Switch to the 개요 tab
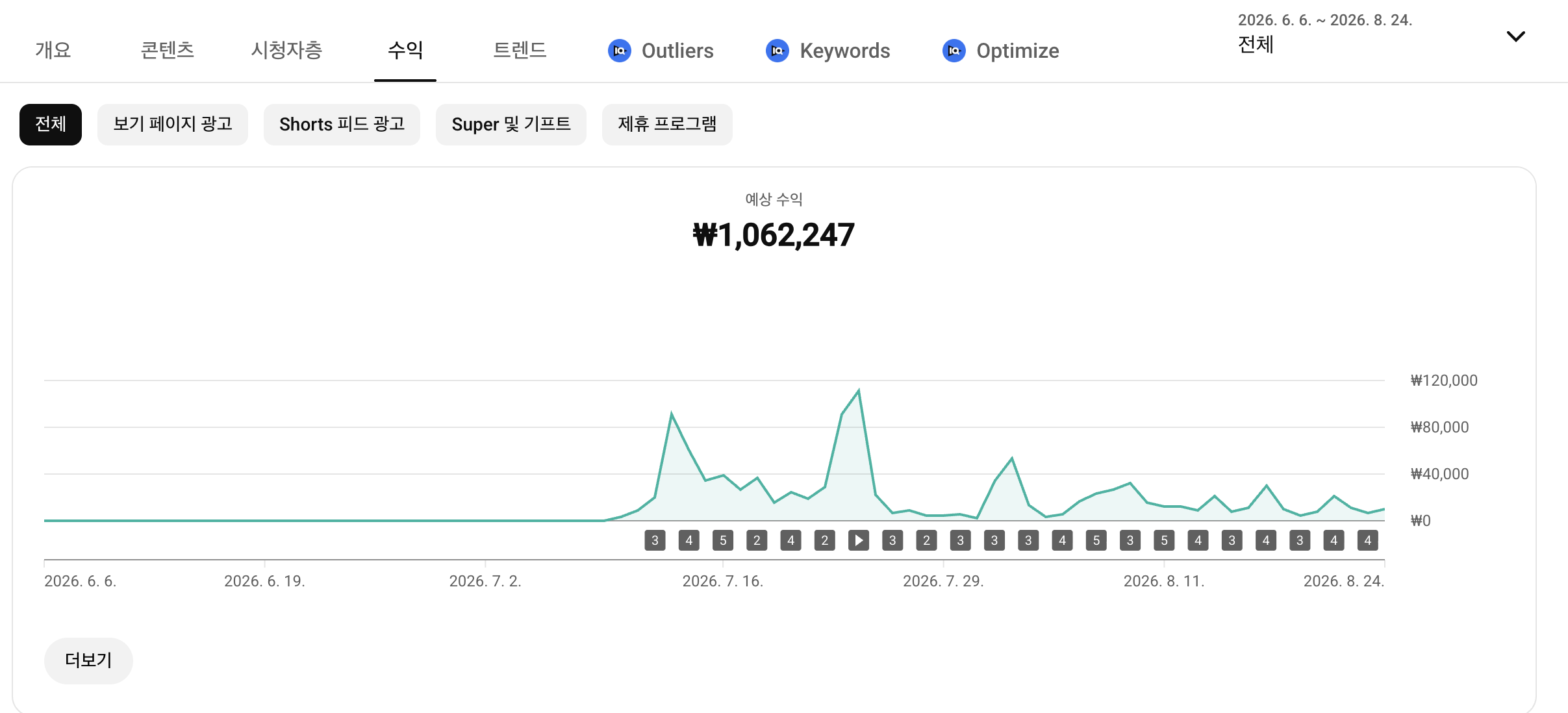 click(x=53, y=50)
